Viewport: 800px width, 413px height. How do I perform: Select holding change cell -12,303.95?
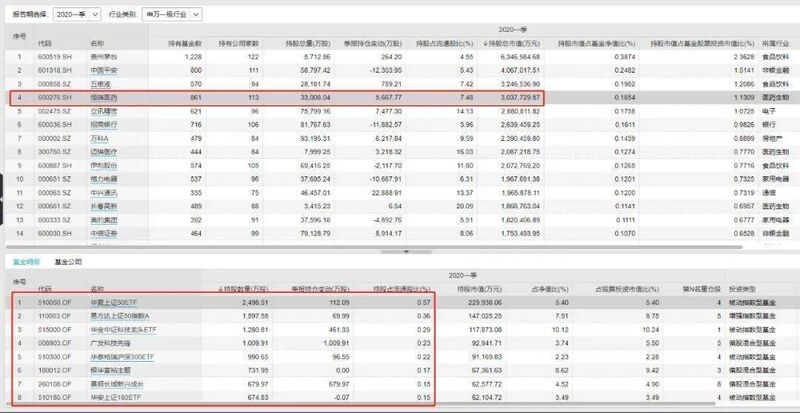pos(385,70)
